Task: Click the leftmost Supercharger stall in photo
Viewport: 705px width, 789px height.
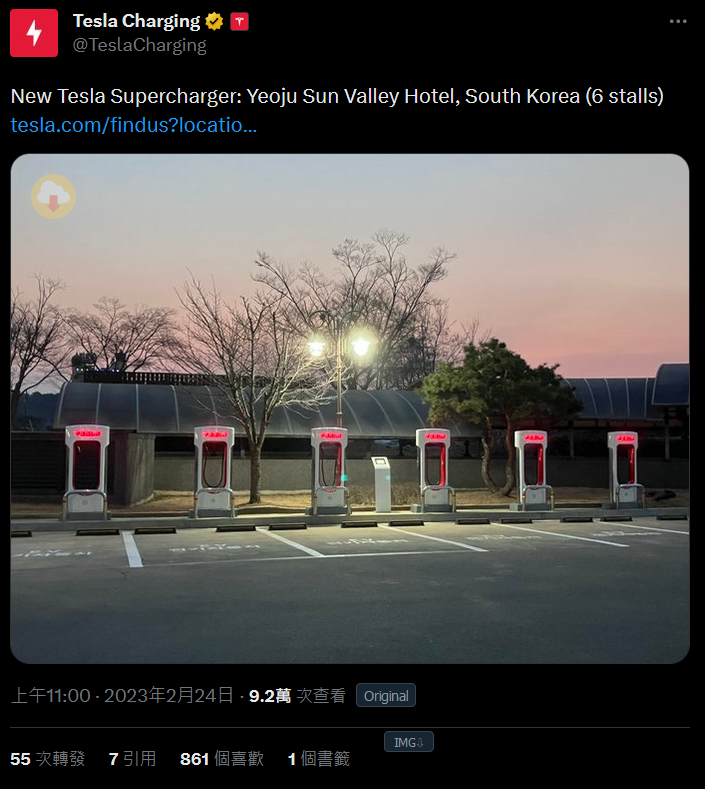Action: click(x=86, y=472)
